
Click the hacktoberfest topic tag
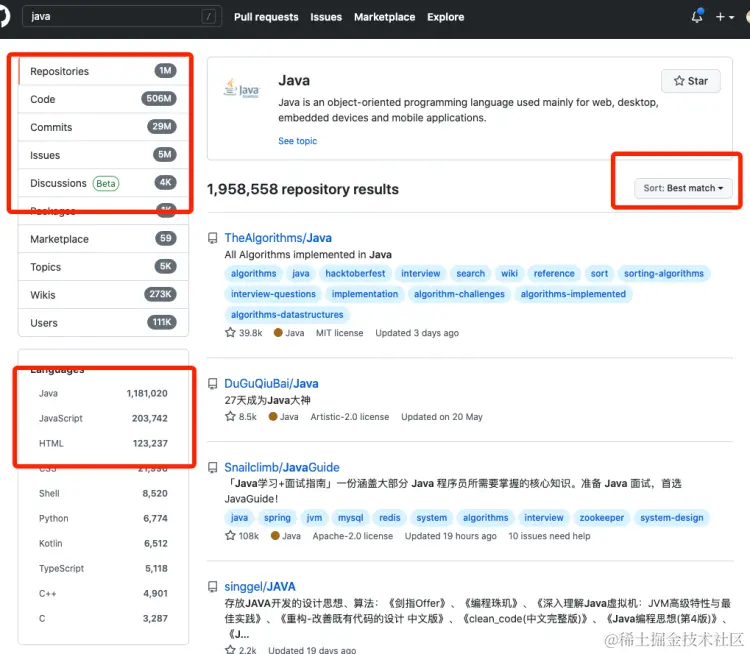(355, 274)
